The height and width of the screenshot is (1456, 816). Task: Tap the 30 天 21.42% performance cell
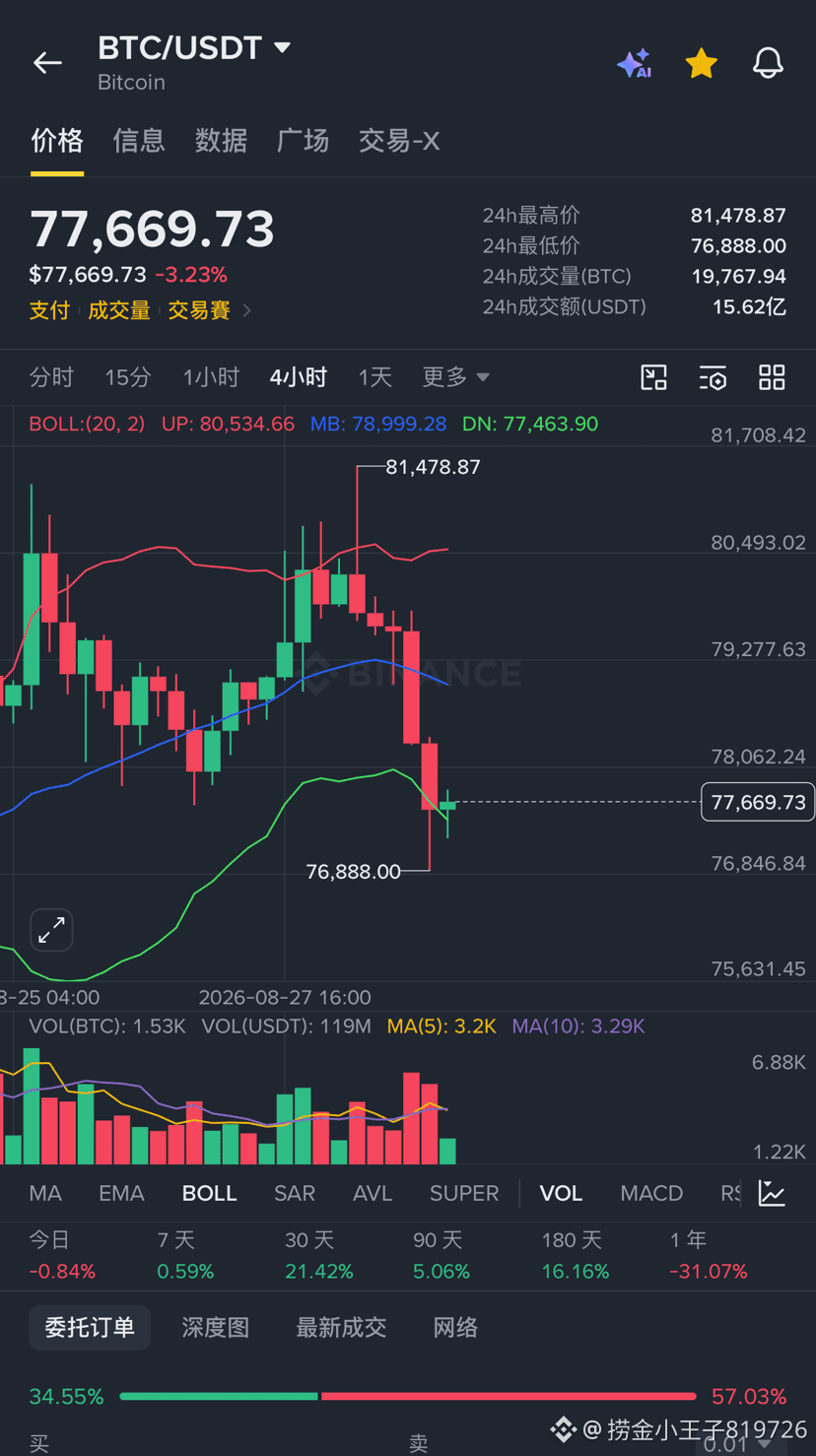[x=319, y=1256]
